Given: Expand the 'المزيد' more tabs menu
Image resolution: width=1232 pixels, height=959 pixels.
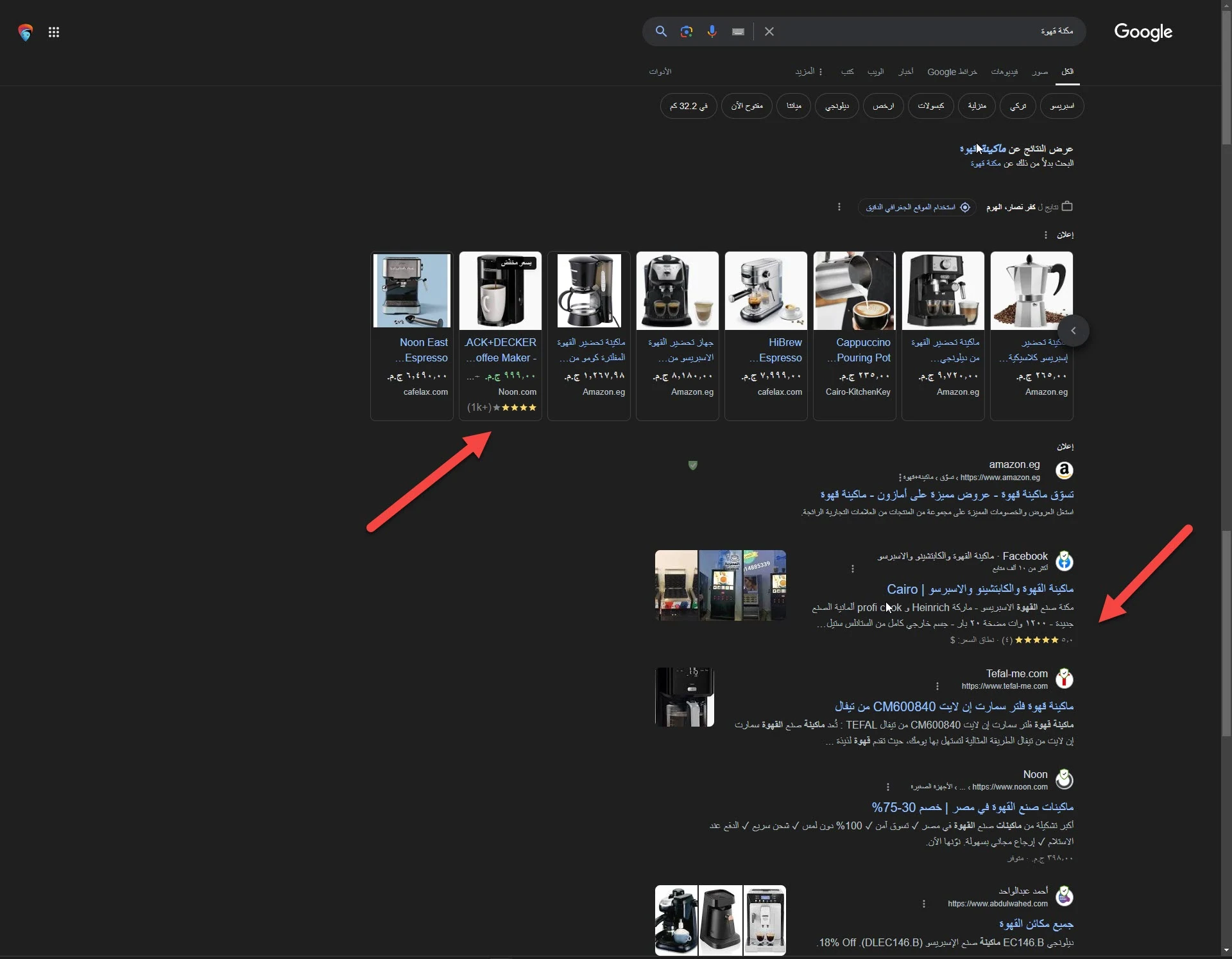Looking at the screenshot, I should pyautogui.click(x=809, y=71).
